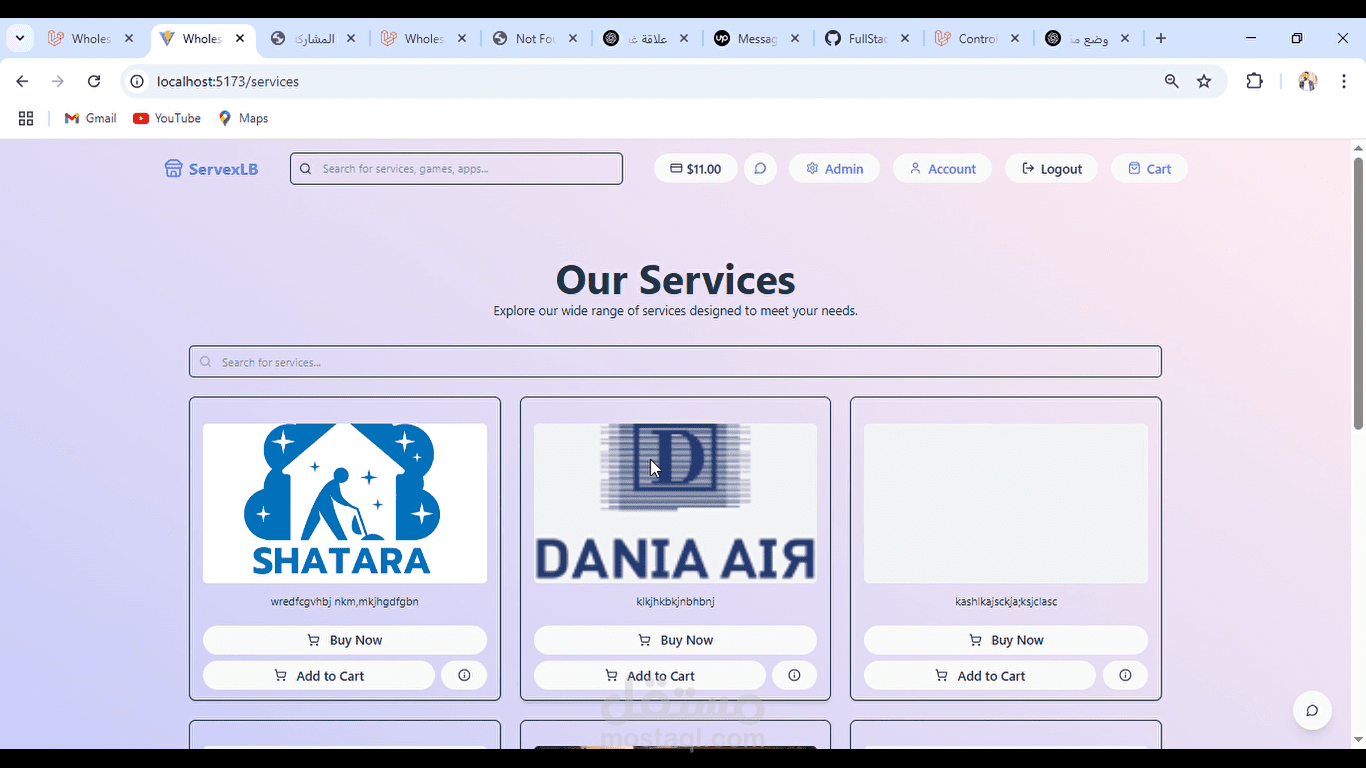Screen dimensions: 1366x768
Task: Open the Maps bookmark
Action: [x=243, y=118]
